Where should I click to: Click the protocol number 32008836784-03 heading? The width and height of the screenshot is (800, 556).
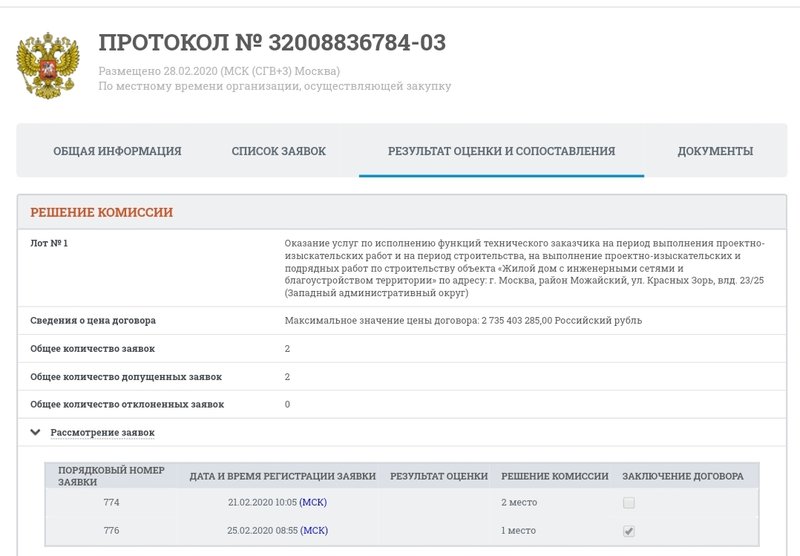272,43
